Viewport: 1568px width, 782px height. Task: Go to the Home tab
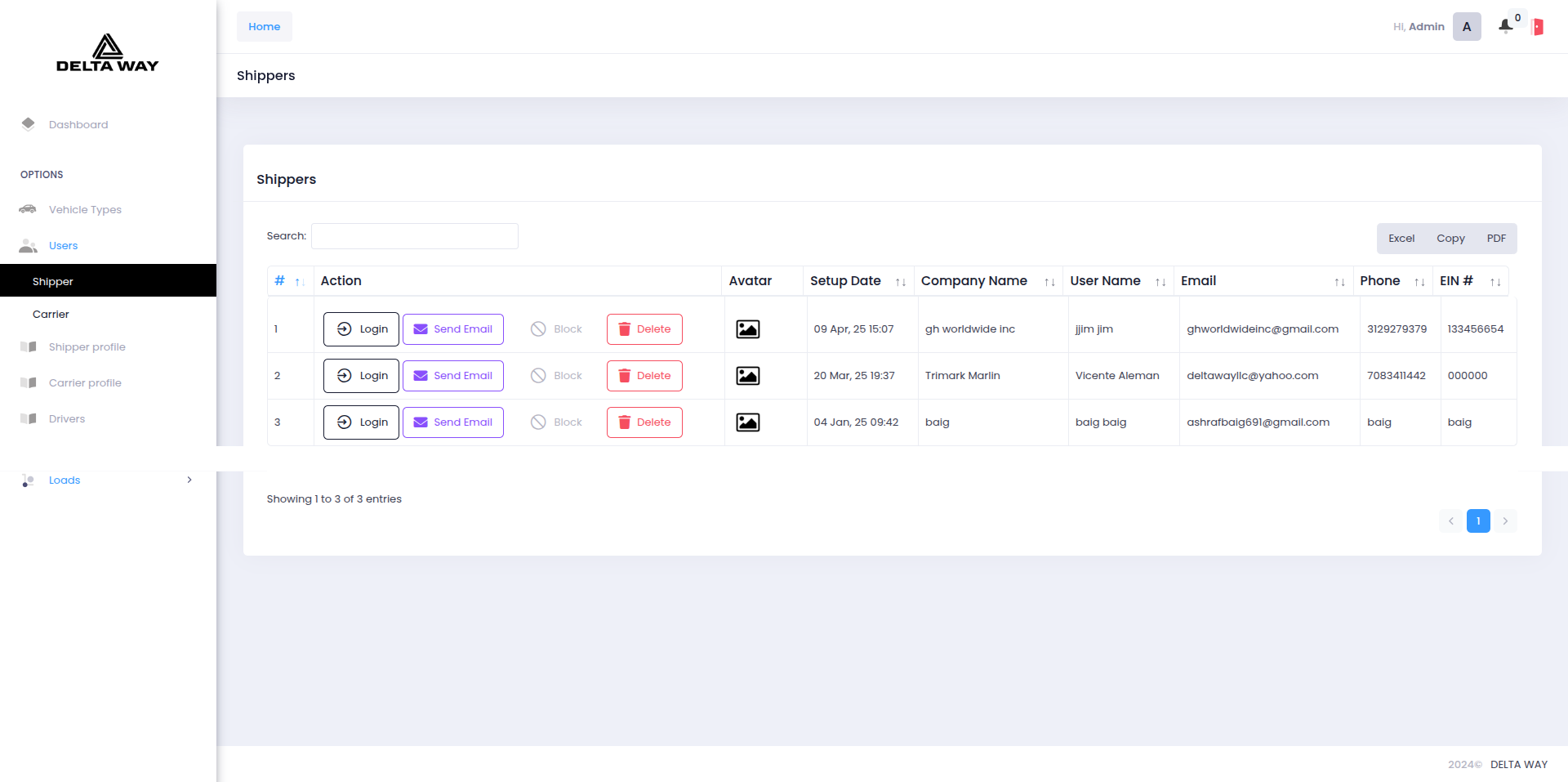click(264, 27)
